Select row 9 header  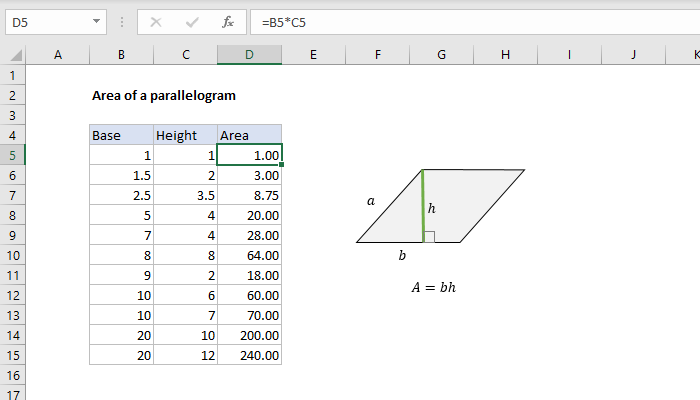pyautogui.click(x=12, y=235)
